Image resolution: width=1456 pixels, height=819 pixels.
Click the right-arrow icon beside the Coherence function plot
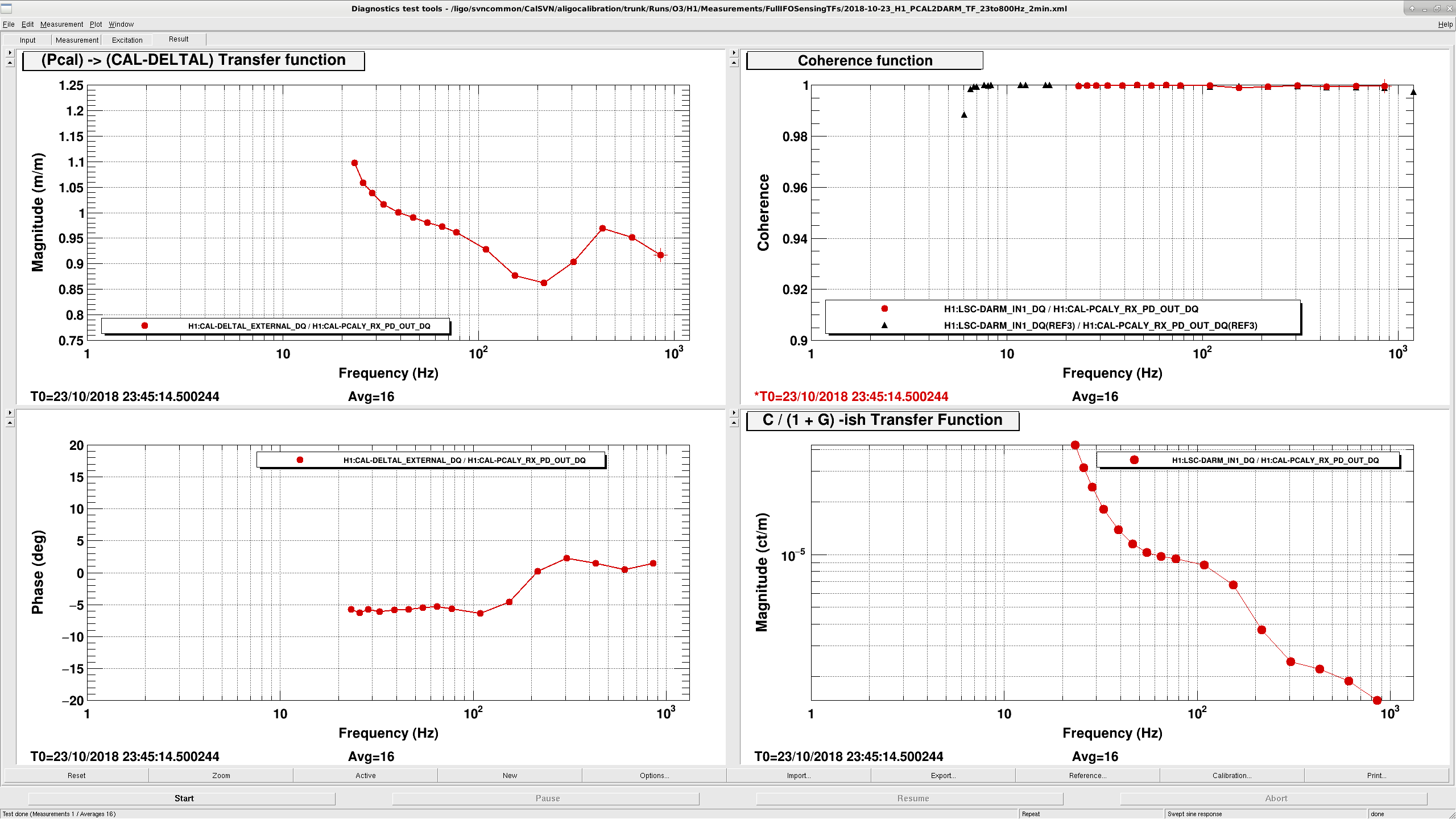coord(734,53)
